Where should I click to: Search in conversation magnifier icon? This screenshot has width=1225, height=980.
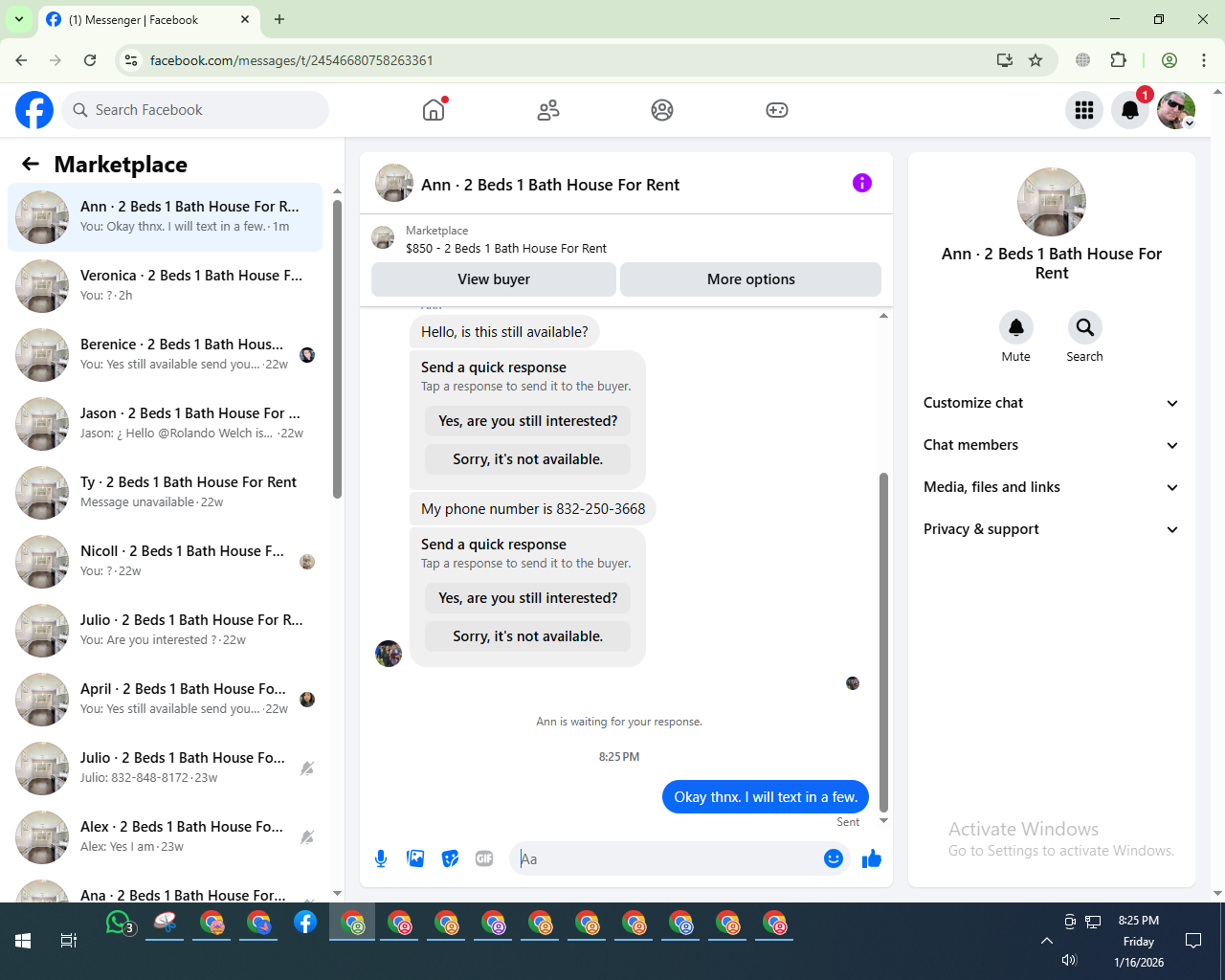coord(1085,327)
